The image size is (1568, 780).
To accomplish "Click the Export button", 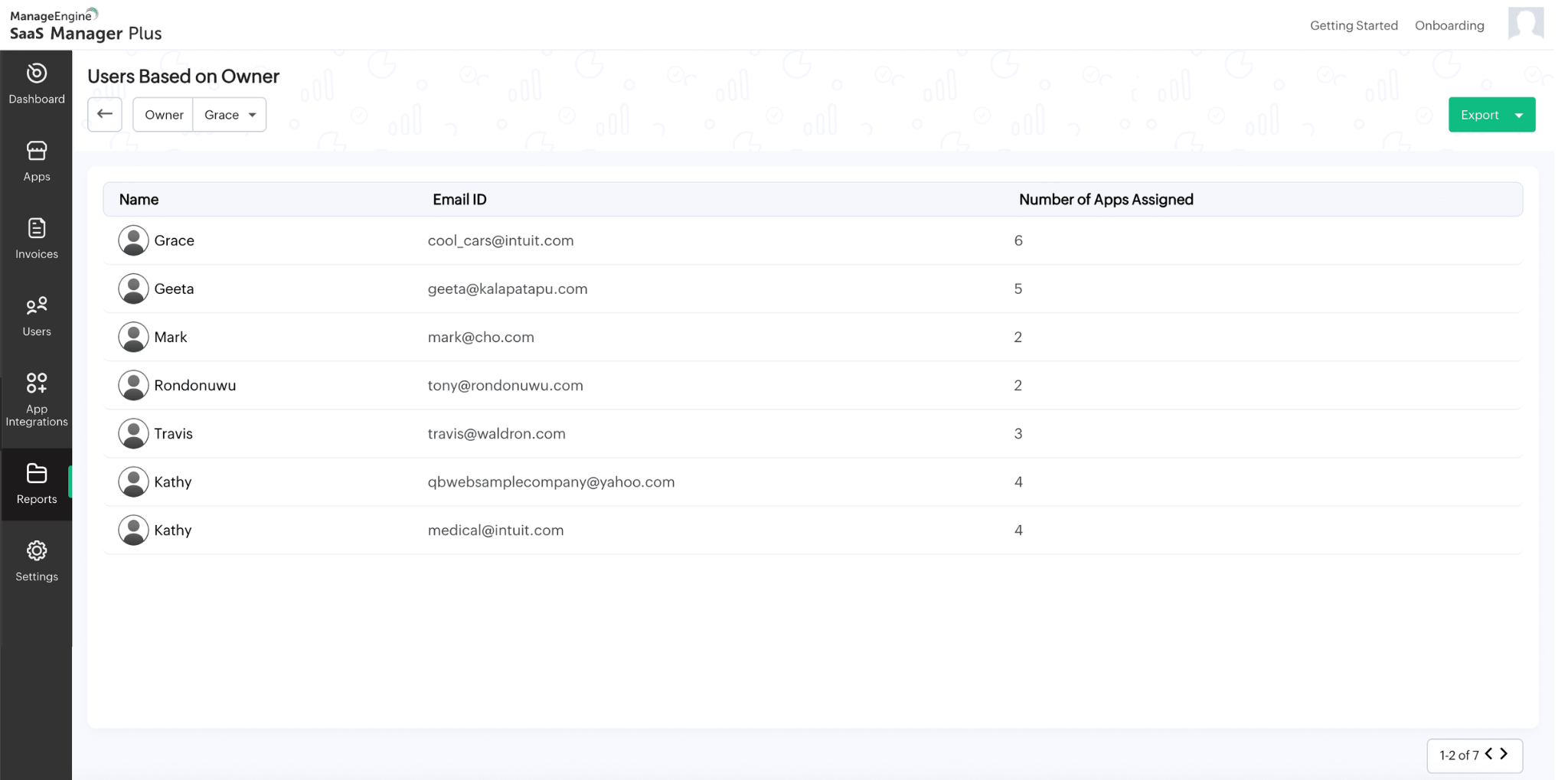I will click(x=1479, y=114).
